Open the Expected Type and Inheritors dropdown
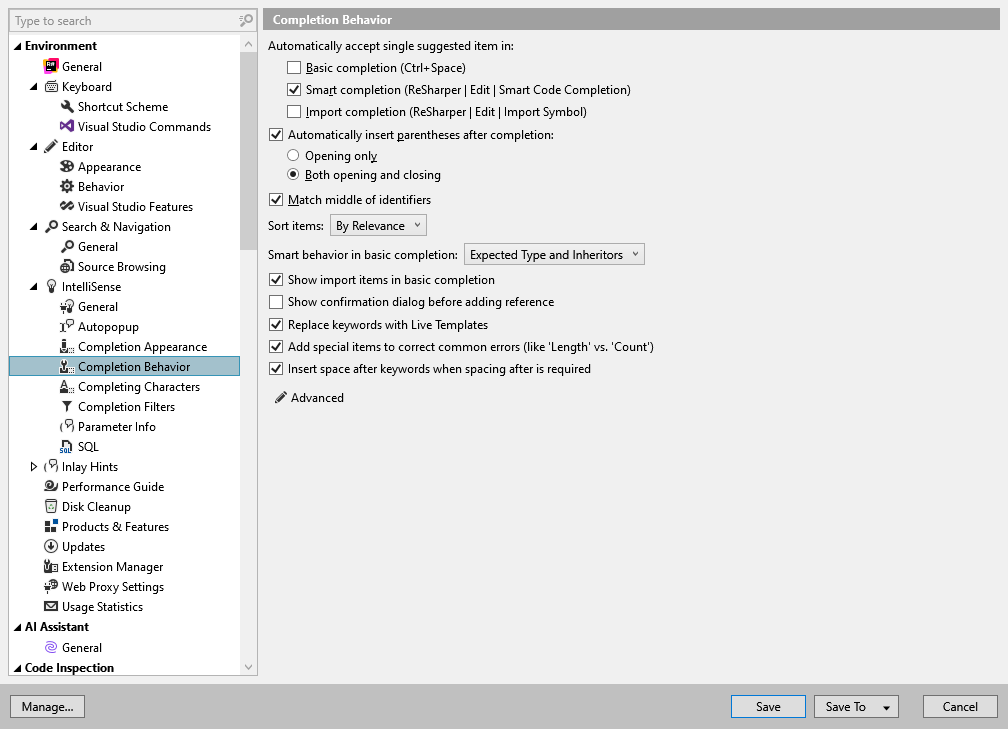The image size is (1008, 729). pos(553,254)
